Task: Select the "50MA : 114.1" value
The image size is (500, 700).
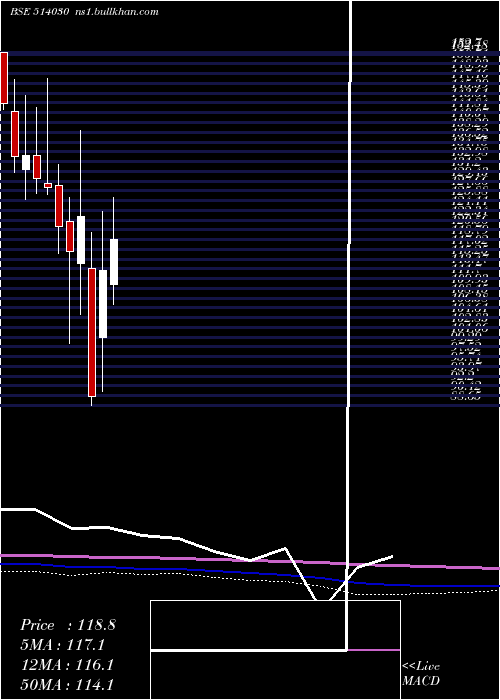Action: [x=67, y=685]
